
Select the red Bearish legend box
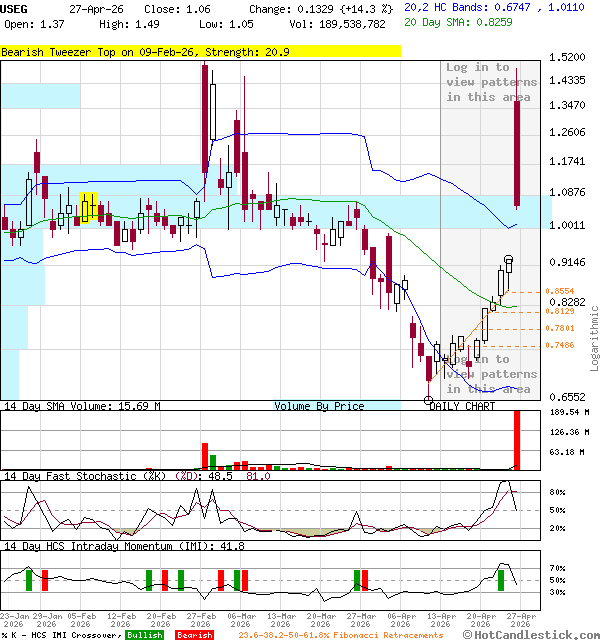point(194,635)
